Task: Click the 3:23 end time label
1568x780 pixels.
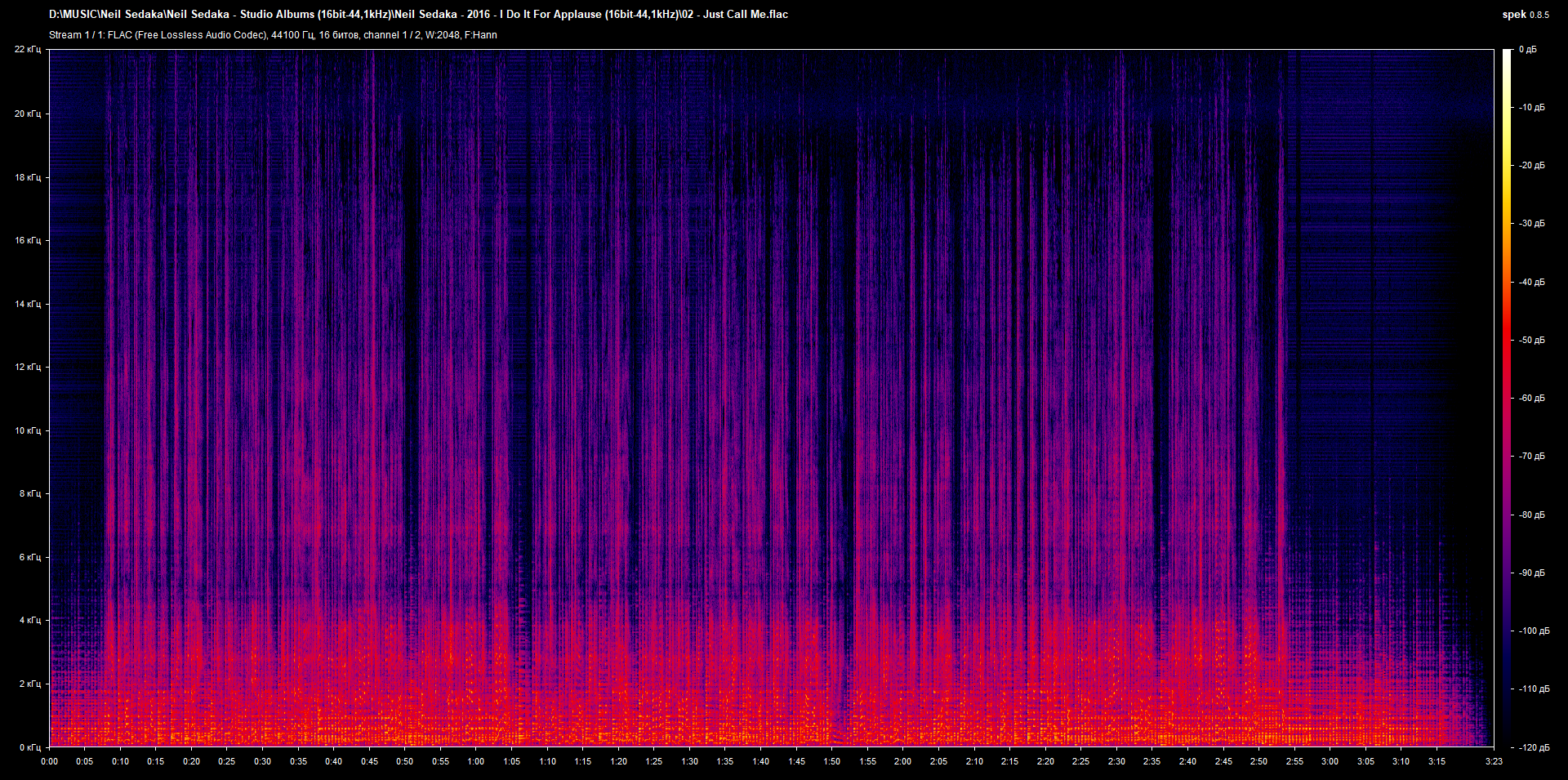Action: click(1494, 761)
